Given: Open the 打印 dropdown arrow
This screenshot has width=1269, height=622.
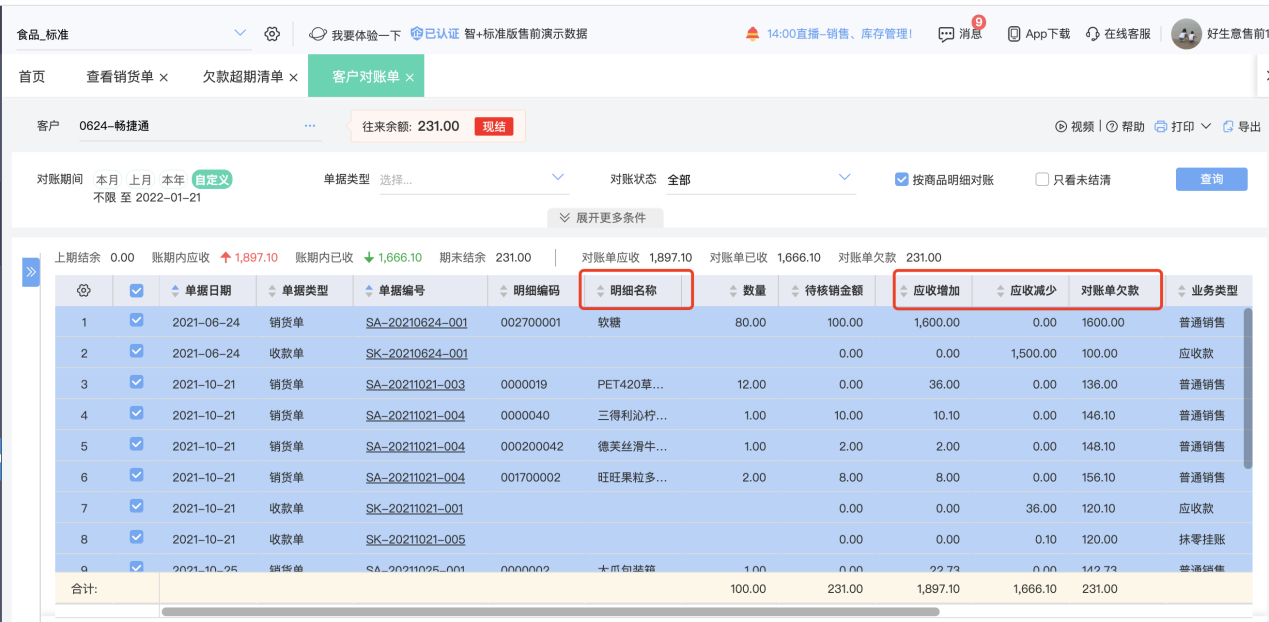Looking at the screenshot, I should coord(1206,127).
